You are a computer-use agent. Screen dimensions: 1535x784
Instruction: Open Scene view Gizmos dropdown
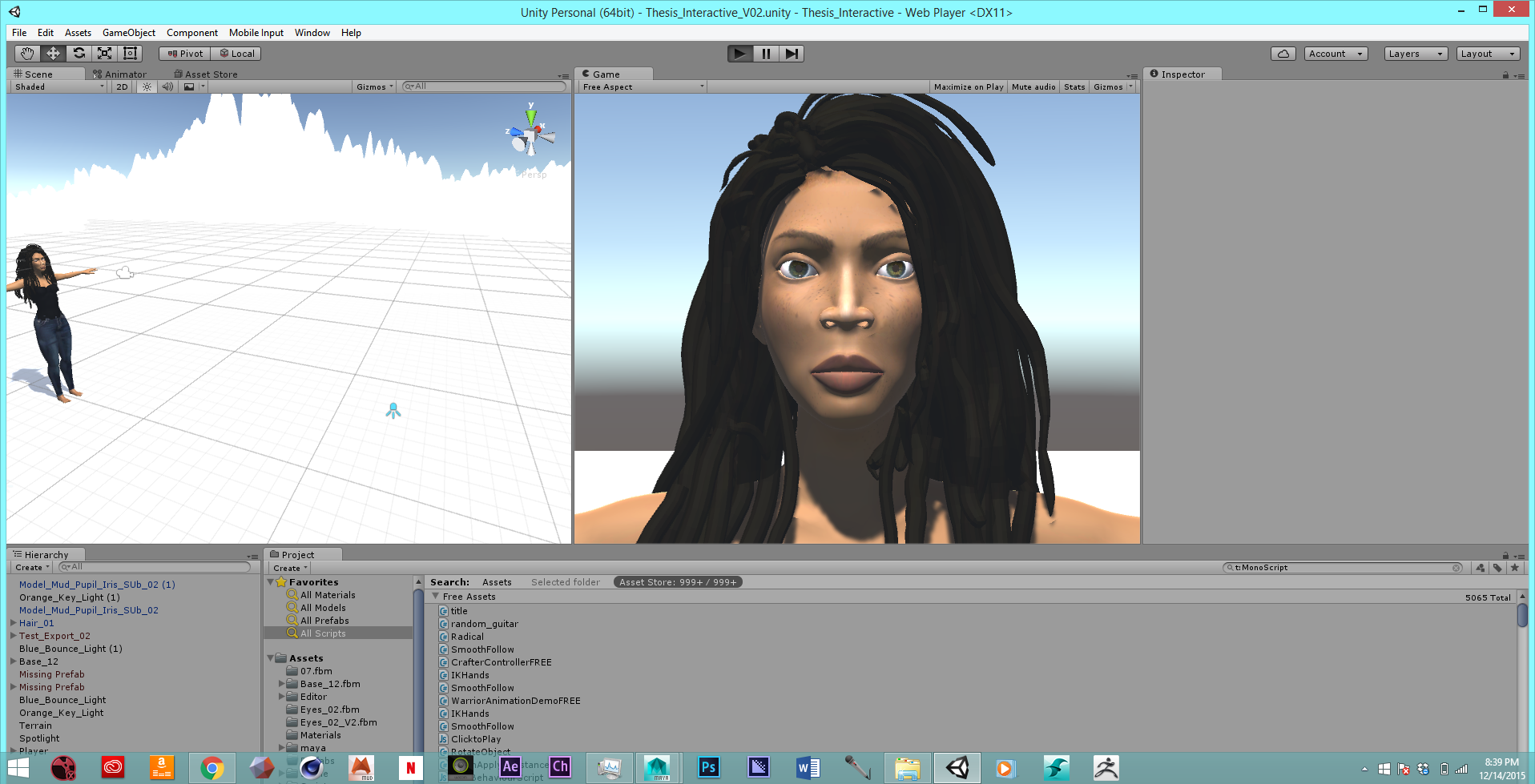(x=375, y=86)
